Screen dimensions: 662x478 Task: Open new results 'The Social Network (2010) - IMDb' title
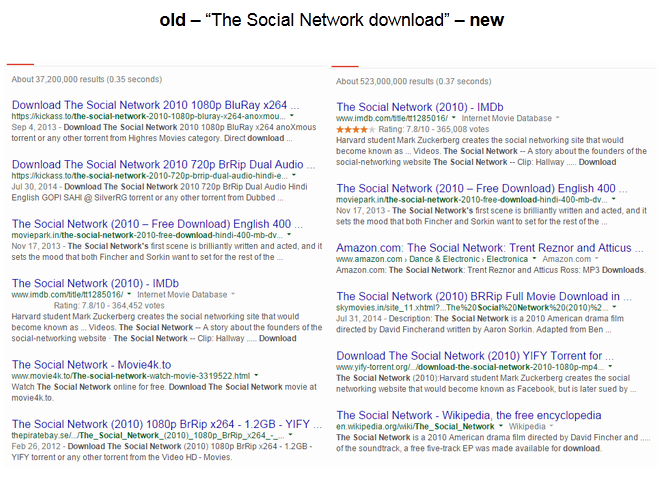420,107
